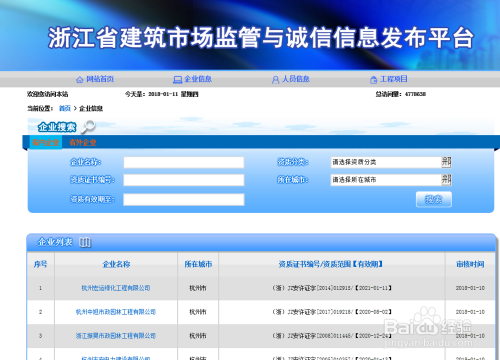The height and width of the screenshot is (360, 500).
Task: Open the 首页 breadcrumb link
Action: pos(65,108)
